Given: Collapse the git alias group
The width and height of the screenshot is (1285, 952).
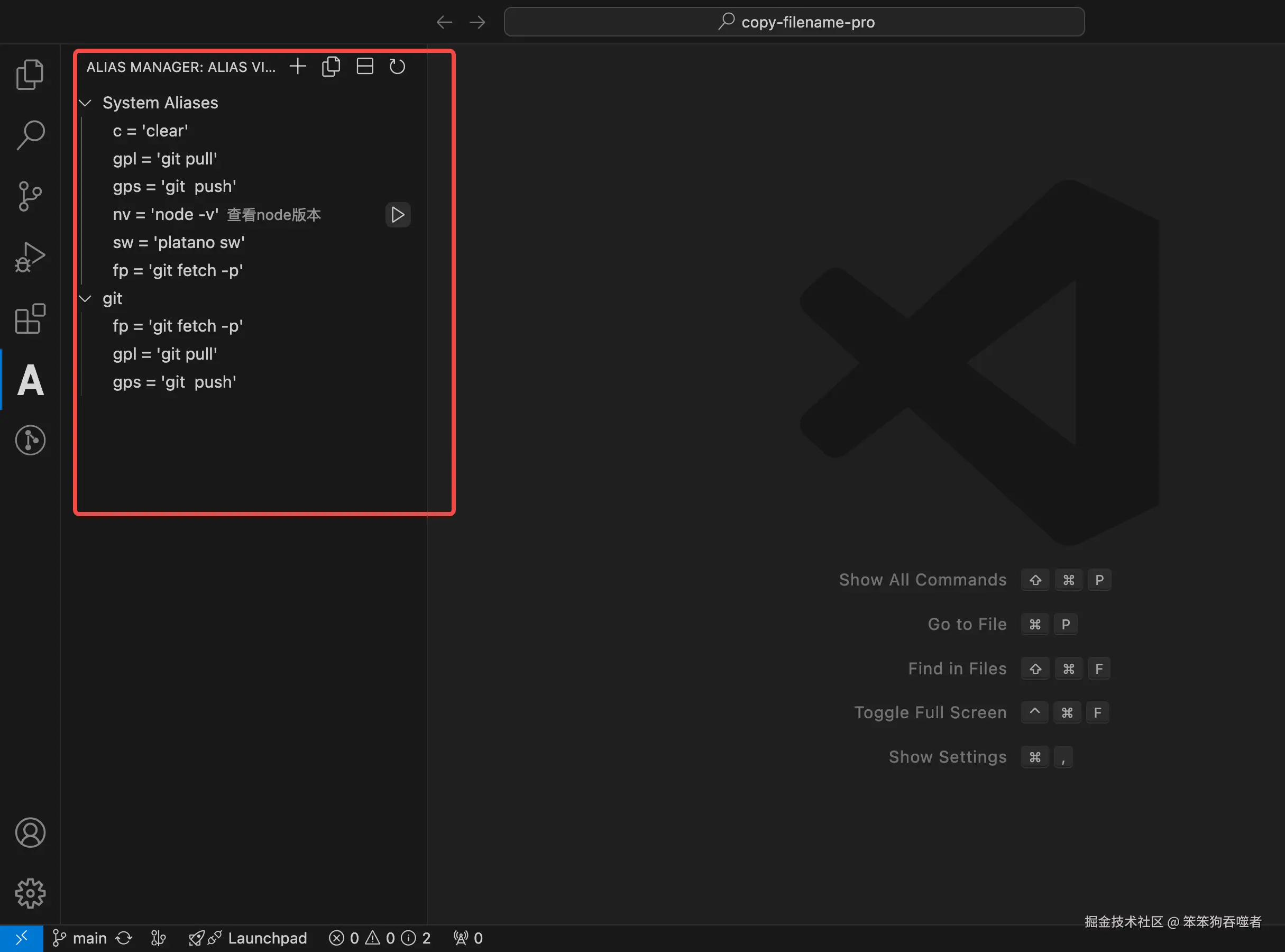Looking at the screenshot, I should pyautogui.click(x=86, y=298).
